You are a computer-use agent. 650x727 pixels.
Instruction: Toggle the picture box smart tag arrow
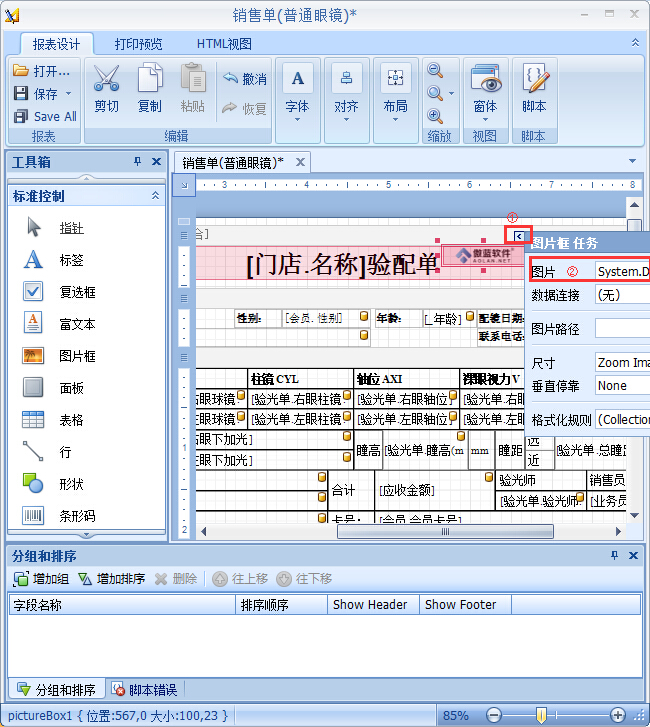point(518,235)
